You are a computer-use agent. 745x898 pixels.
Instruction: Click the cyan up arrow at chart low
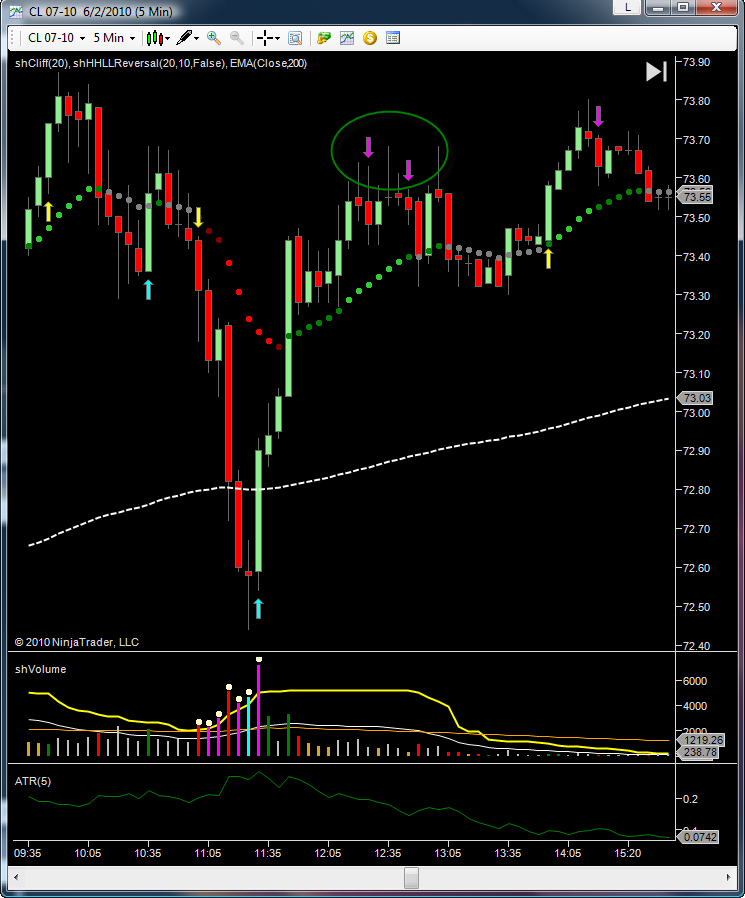[x=258, y=608]
